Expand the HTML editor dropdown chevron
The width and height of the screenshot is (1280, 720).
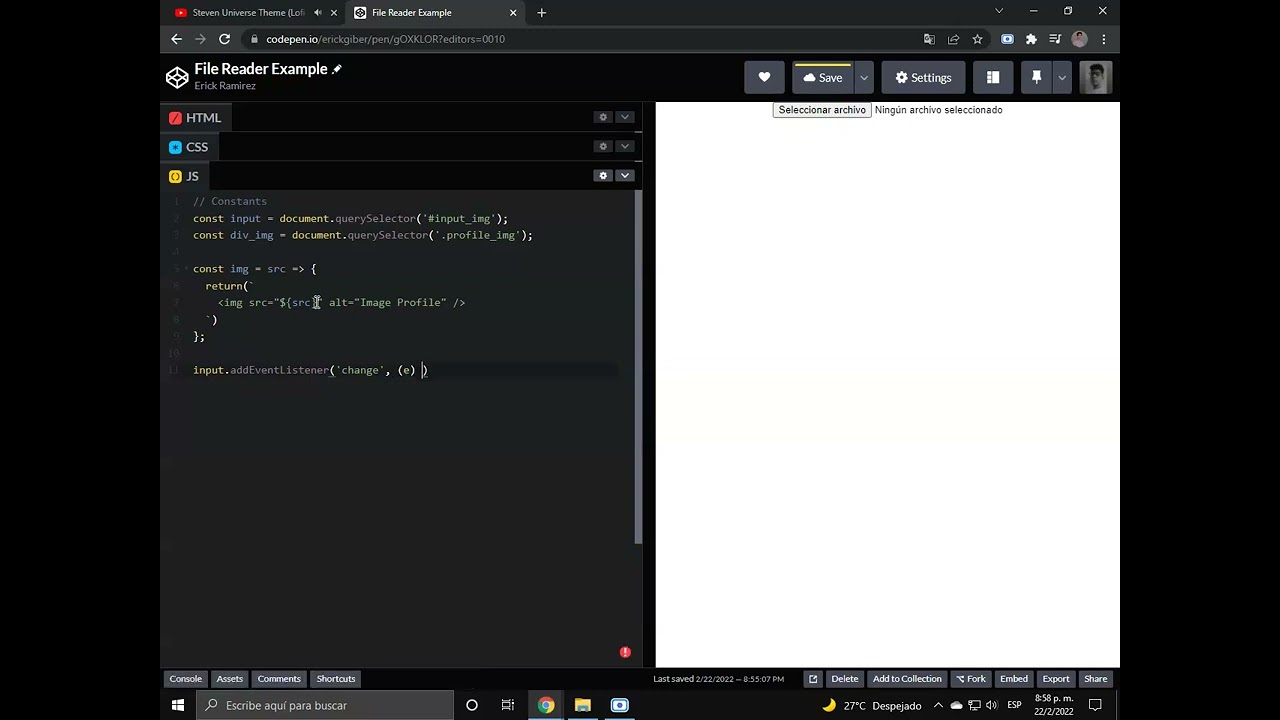624,117
